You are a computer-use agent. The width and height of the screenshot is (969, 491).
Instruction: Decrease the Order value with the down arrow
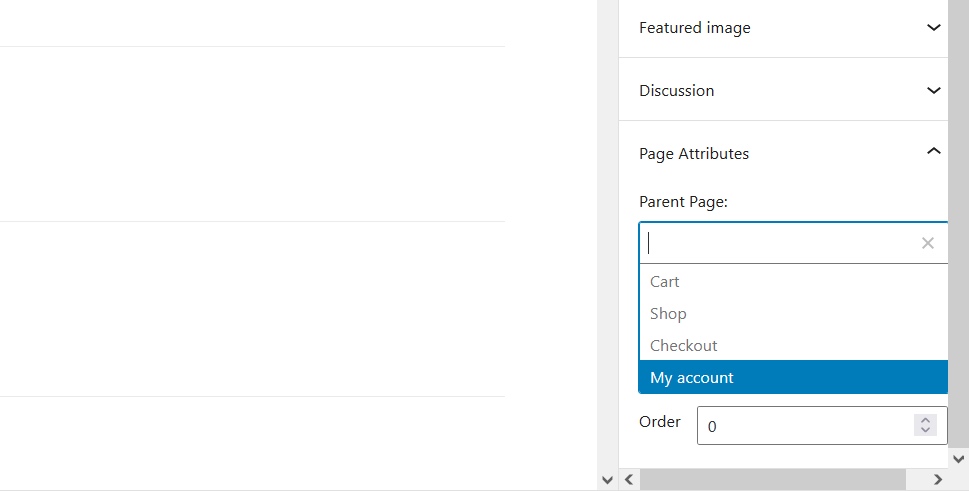click(x=925, y=430)
